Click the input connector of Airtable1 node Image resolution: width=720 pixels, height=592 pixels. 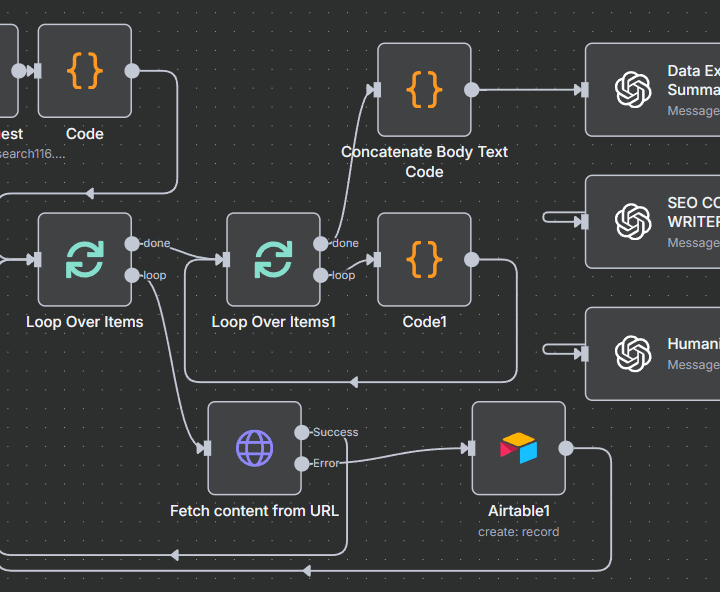pos(472,448)
